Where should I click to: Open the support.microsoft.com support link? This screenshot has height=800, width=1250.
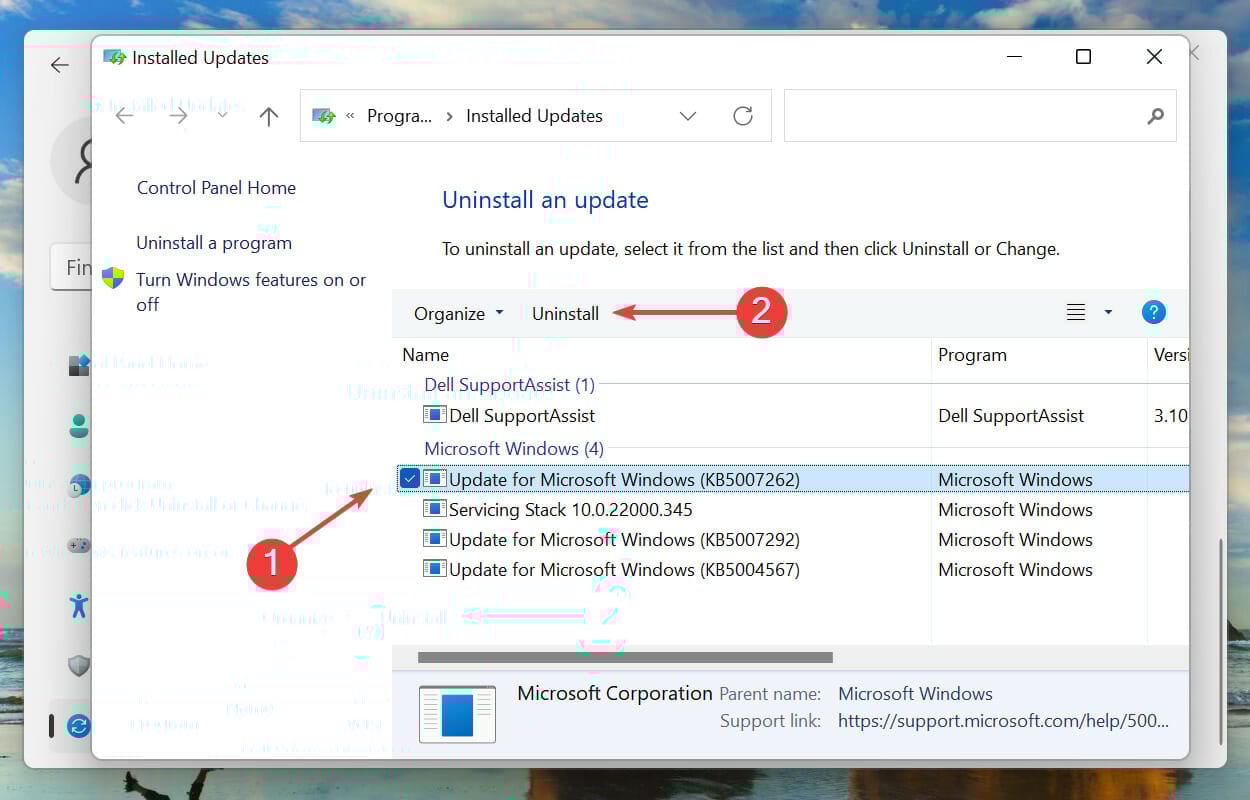tap(1003, 721)
